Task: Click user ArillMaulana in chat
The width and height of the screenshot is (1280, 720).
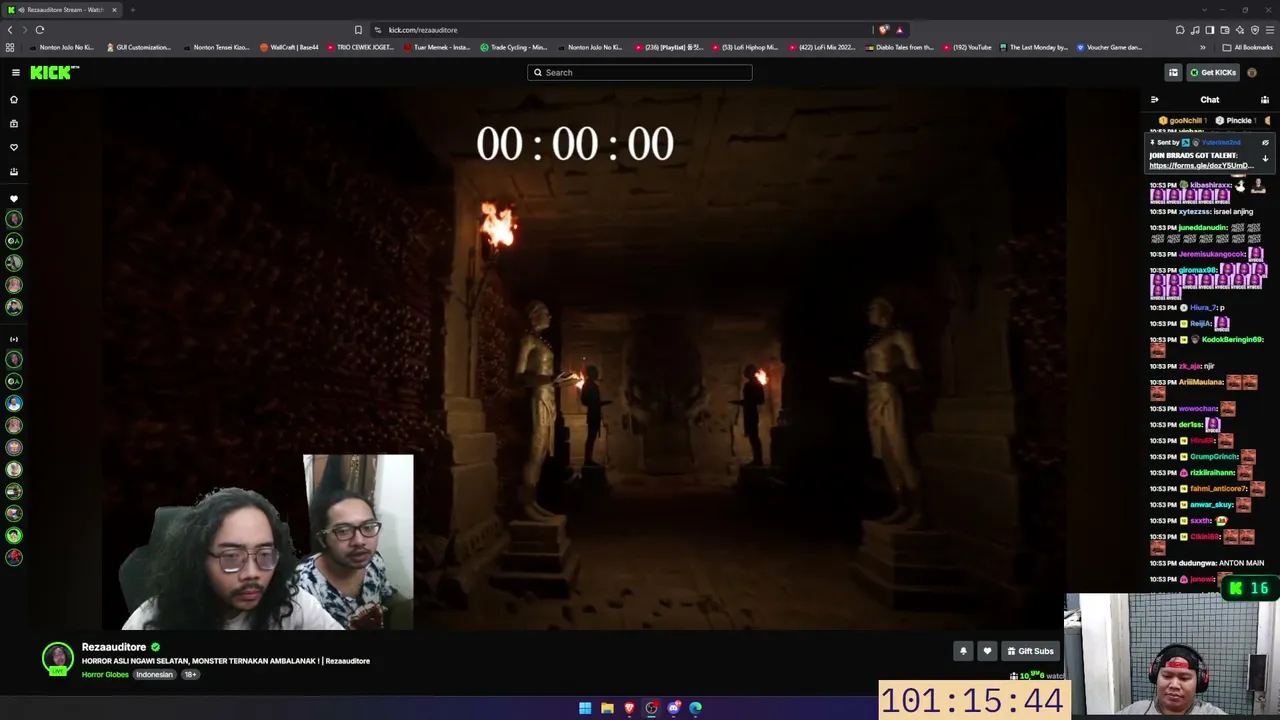Action: pyautogui.click(x=1200, y=382)
